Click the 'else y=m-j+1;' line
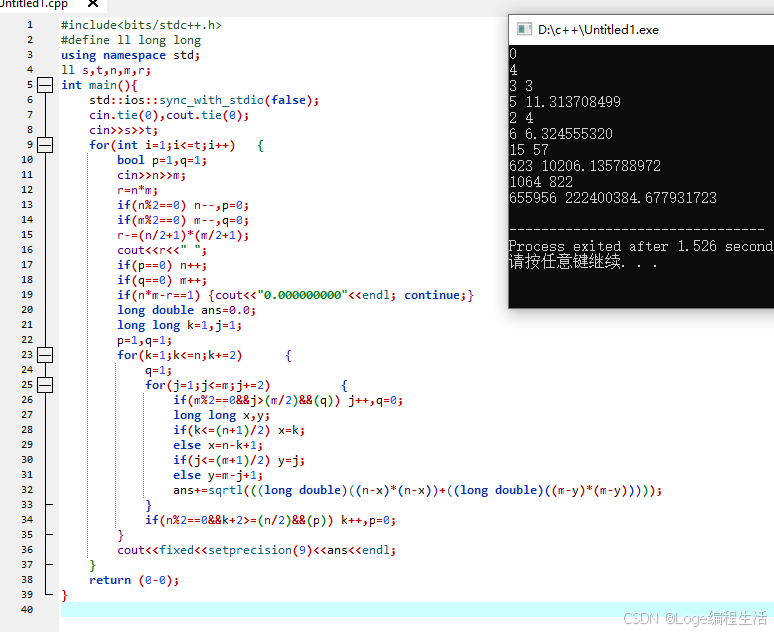The image size is (774, 632). (218, 475)
